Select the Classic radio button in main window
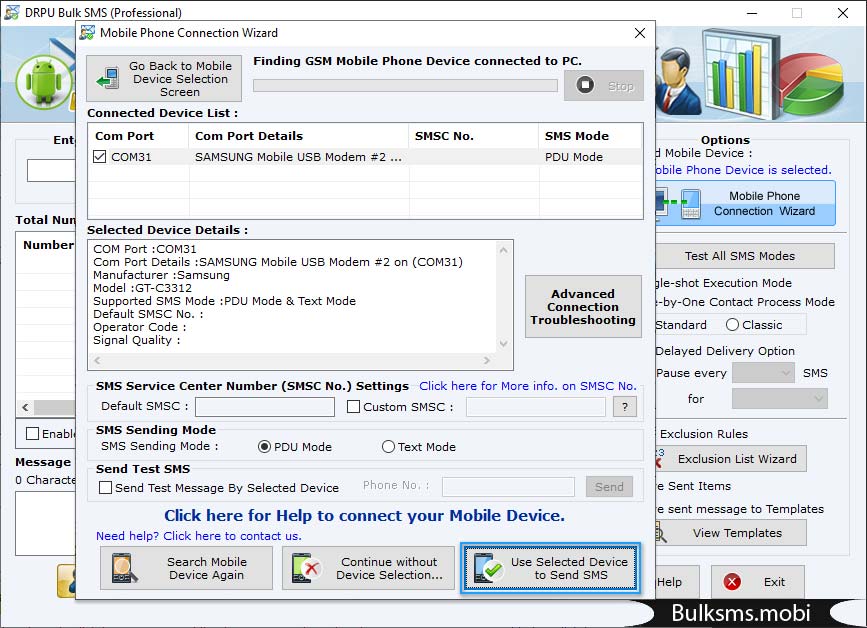Screen dimensions: 867x628 732,325
